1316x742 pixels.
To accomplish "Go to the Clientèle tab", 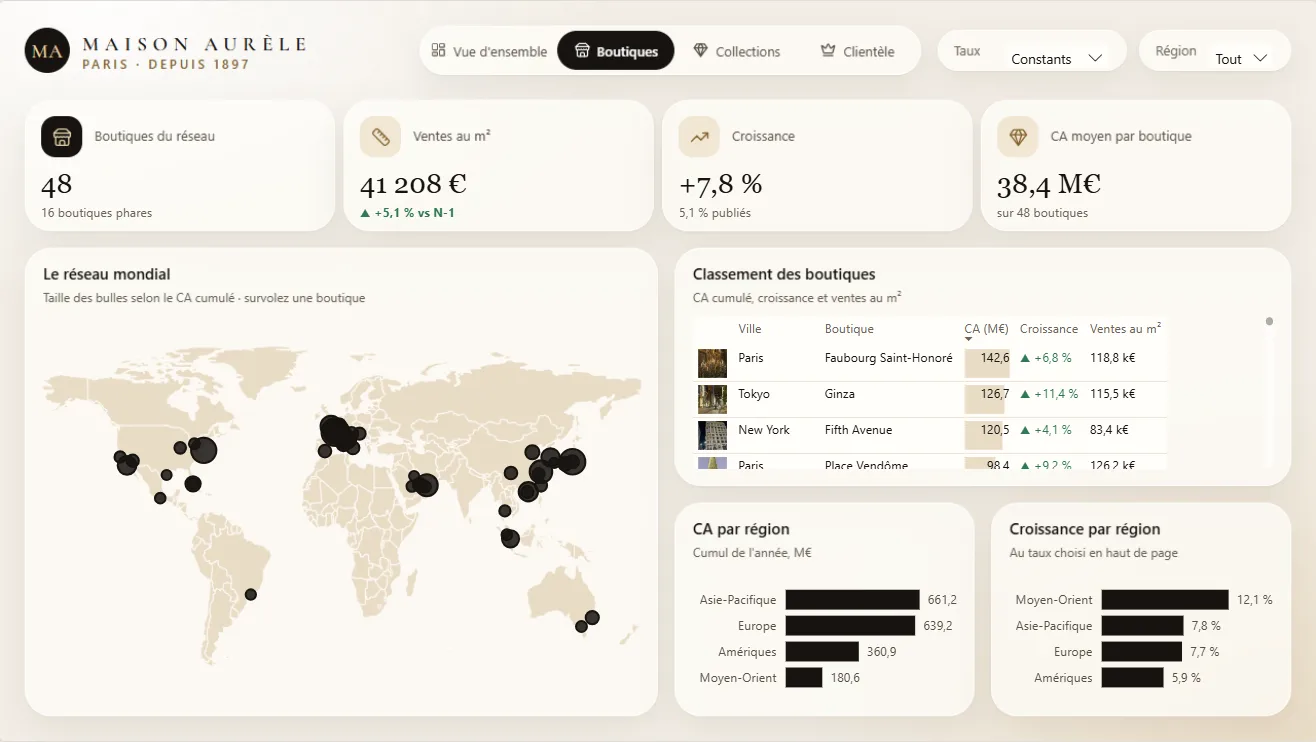I will [857, 51].
